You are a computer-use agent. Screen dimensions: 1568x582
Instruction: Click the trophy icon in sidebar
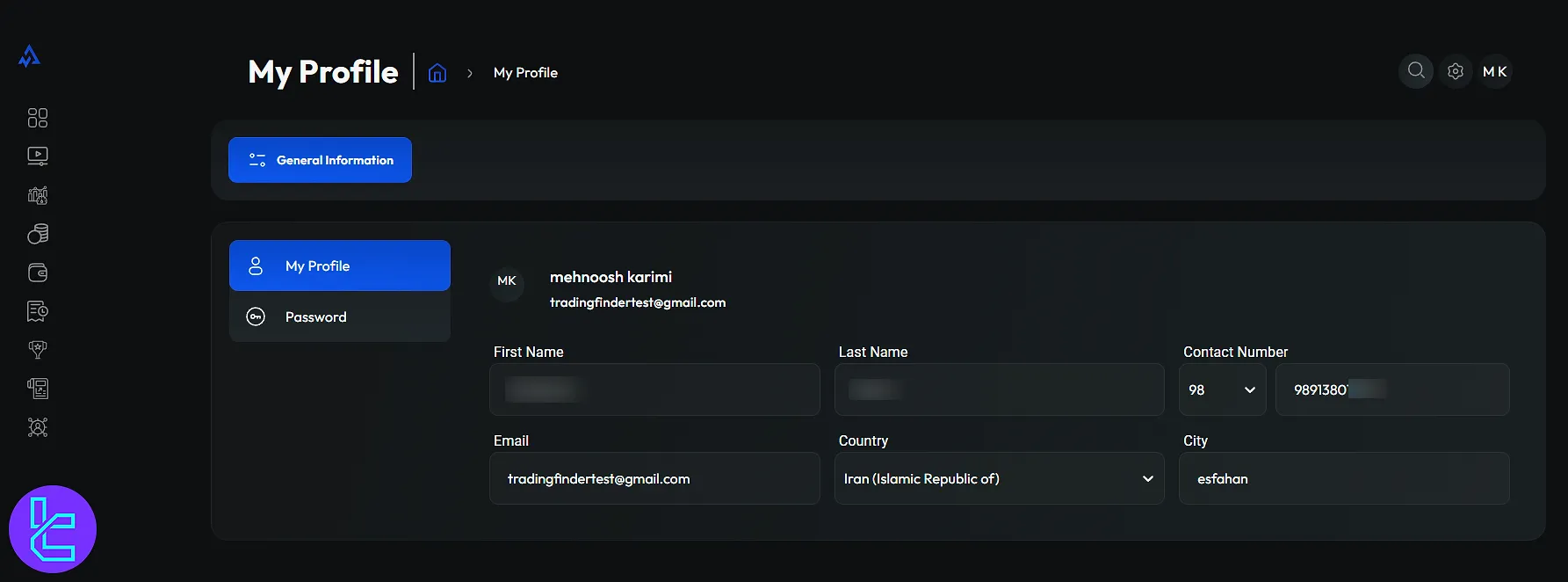click(x=38, y=350)
